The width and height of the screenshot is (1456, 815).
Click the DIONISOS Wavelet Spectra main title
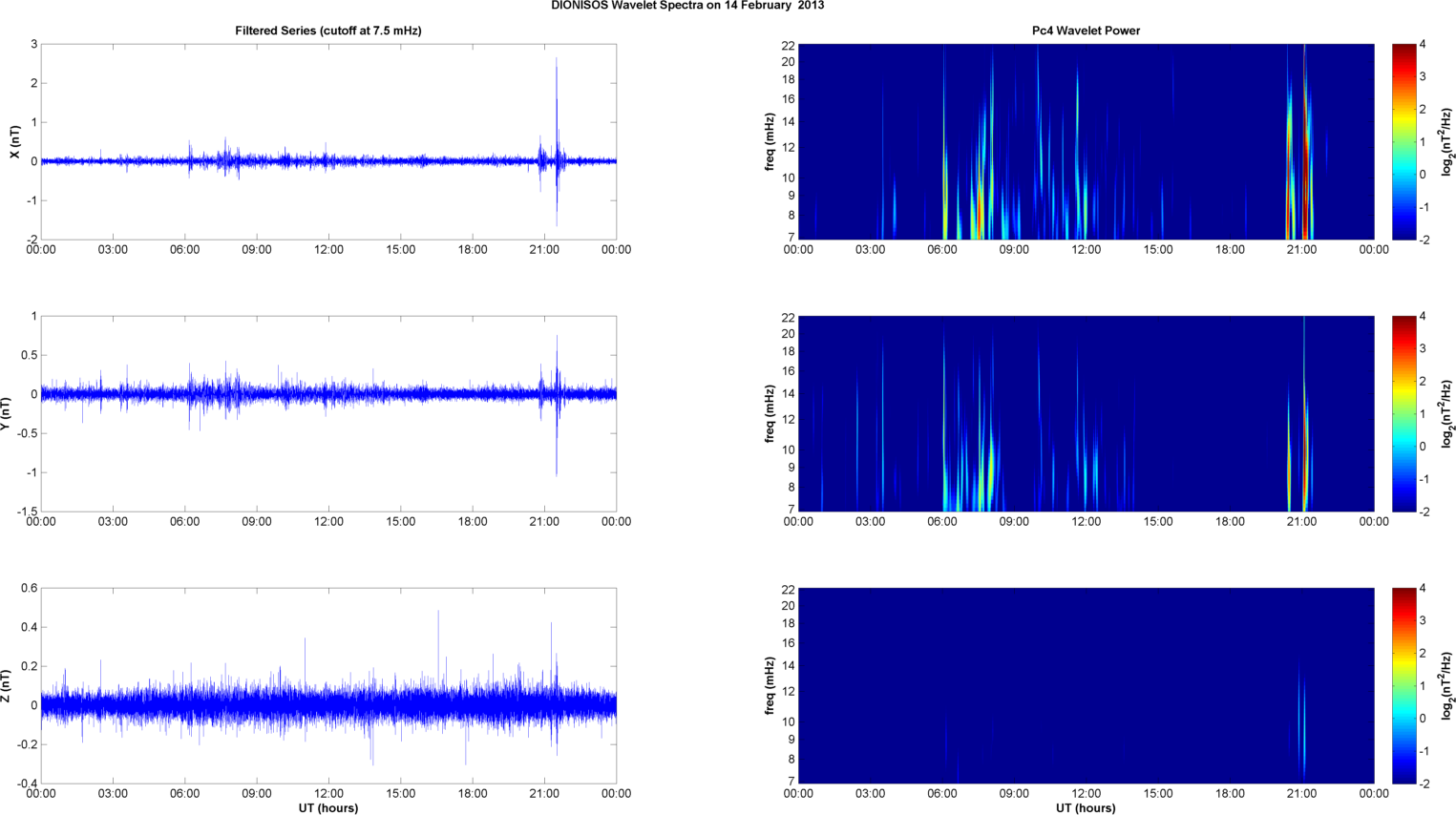687,6
